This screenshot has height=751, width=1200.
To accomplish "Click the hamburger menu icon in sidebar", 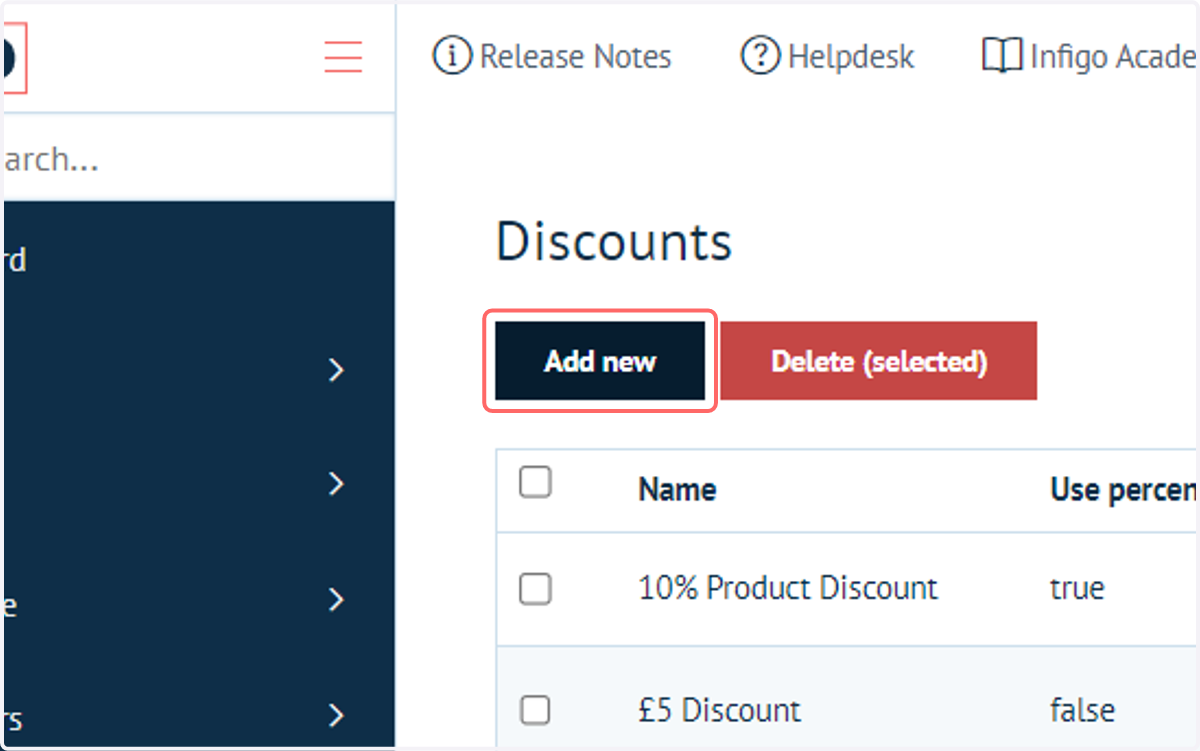I will point(343,57).
